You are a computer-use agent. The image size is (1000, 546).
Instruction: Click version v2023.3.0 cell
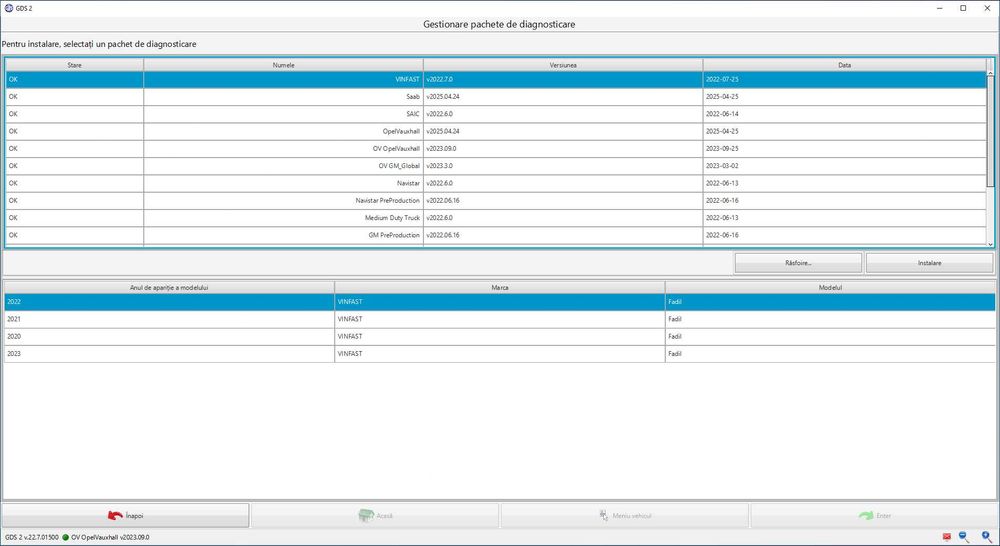click(563, 166)
